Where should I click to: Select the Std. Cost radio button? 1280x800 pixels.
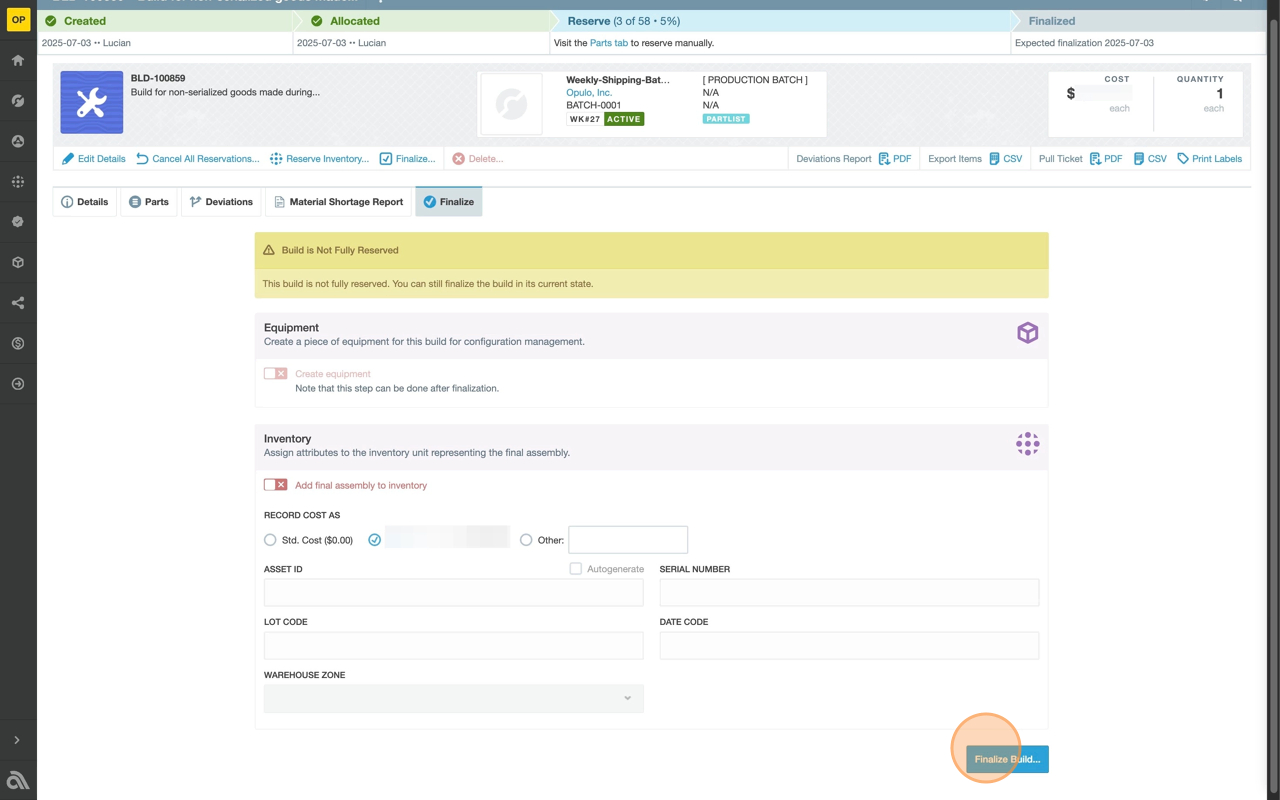270,540
